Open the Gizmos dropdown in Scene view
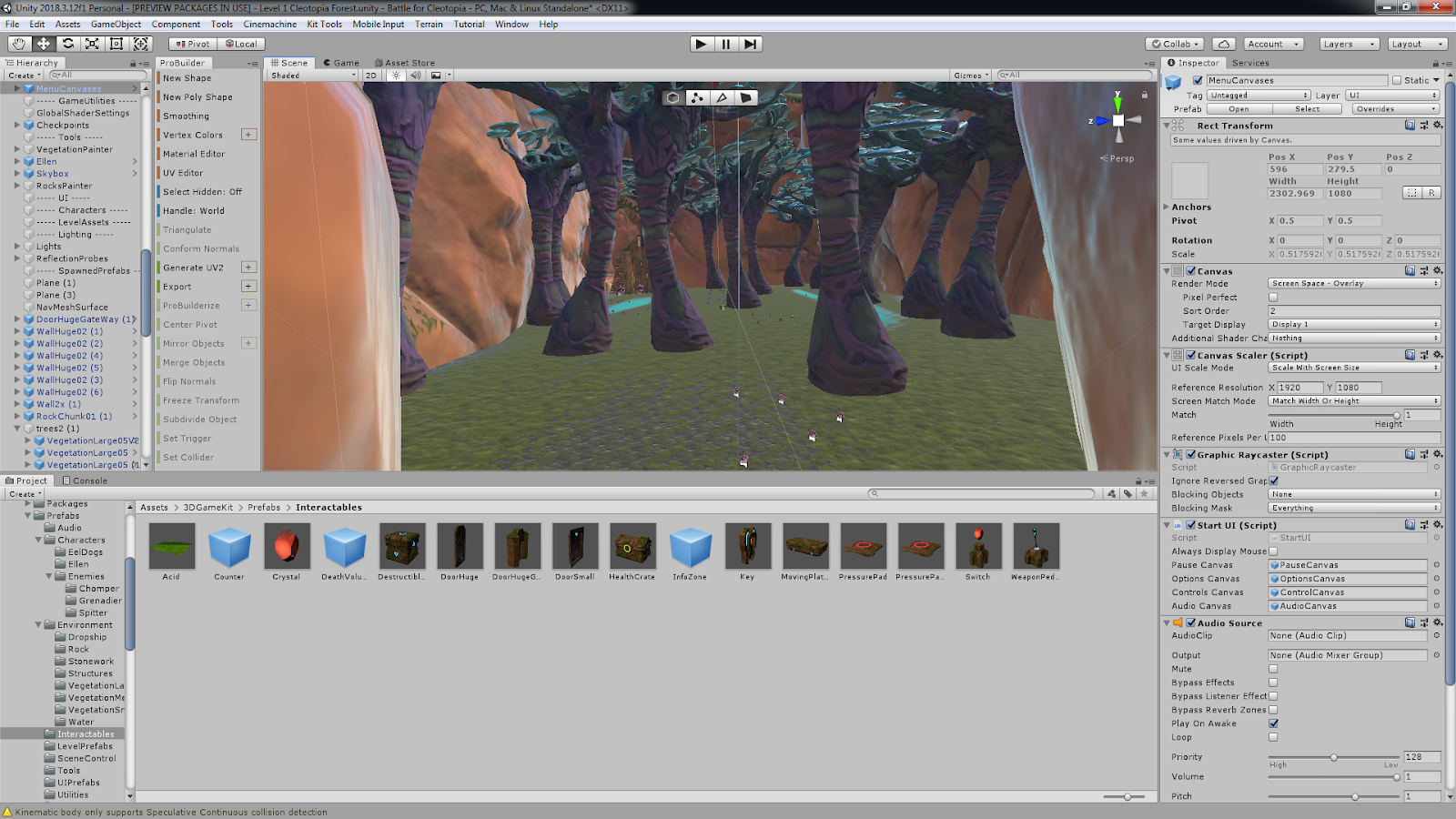This screenshot has height=819, width=1456. [971, 76]
